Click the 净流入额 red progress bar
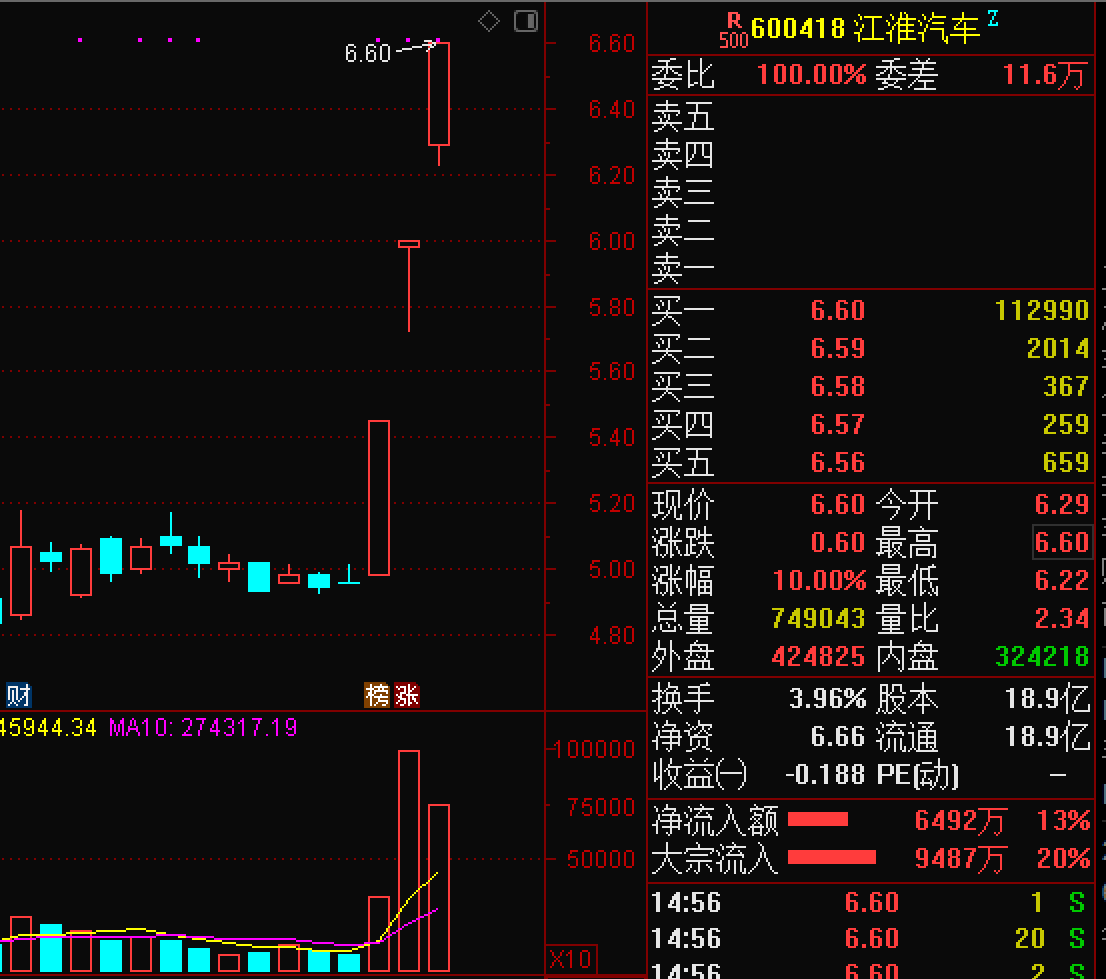Screen dimensions: 1106x979 click(x=818, y=819)
